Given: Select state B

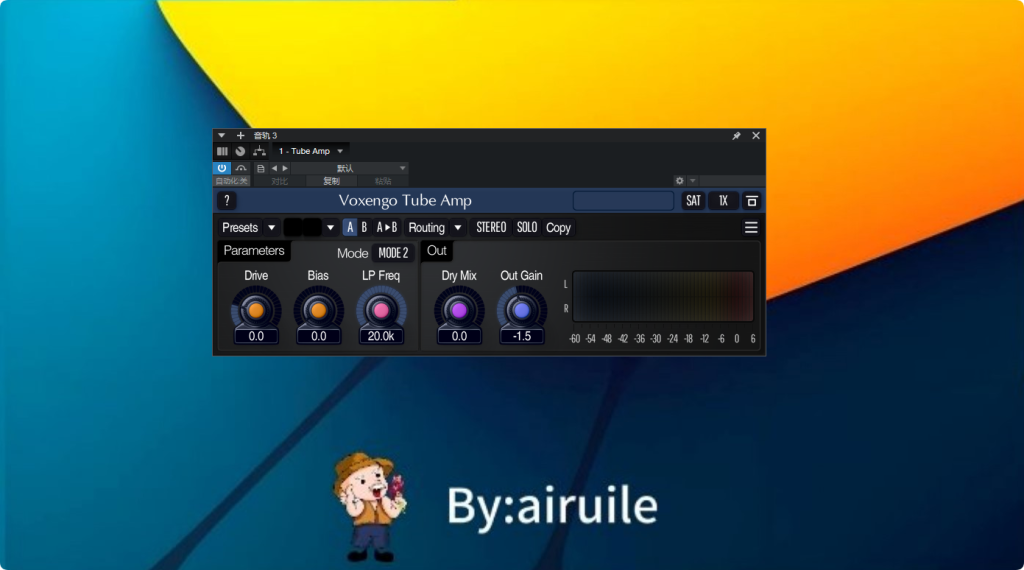Looking at the screenshot, I should 364,227.
